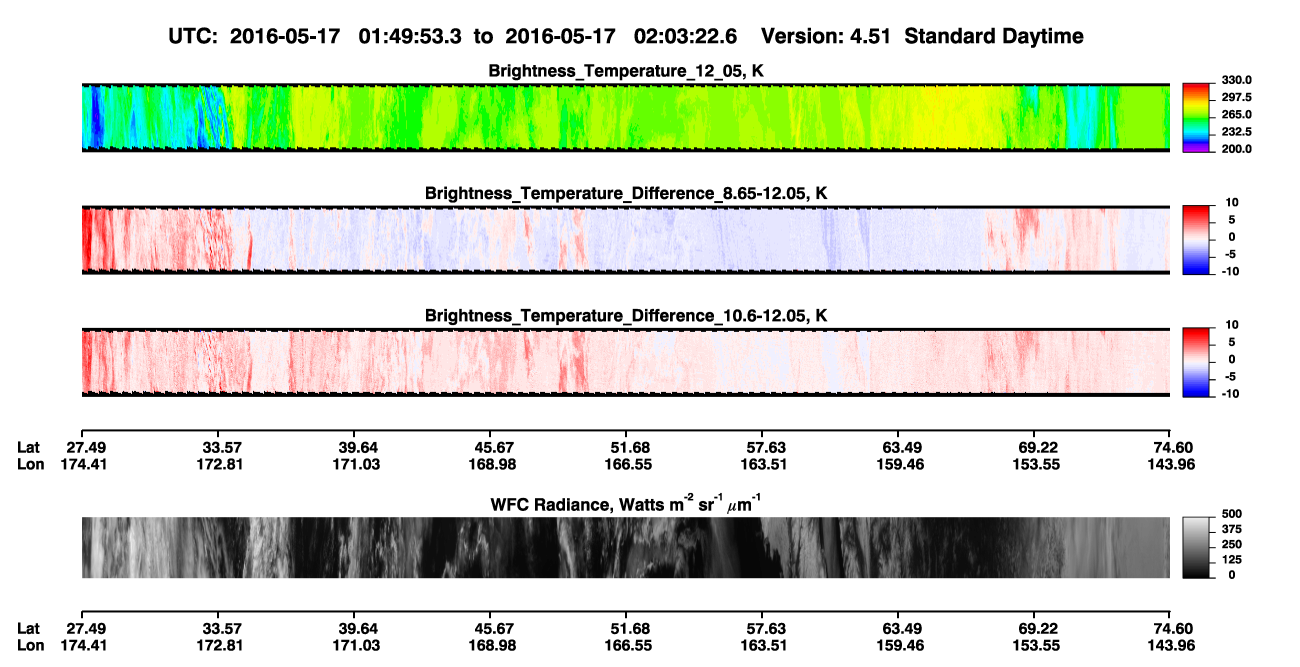Select the Brightness_Temperature_12_05 image strip
The image size is (1300, 667).
click(x=625, y=118)
